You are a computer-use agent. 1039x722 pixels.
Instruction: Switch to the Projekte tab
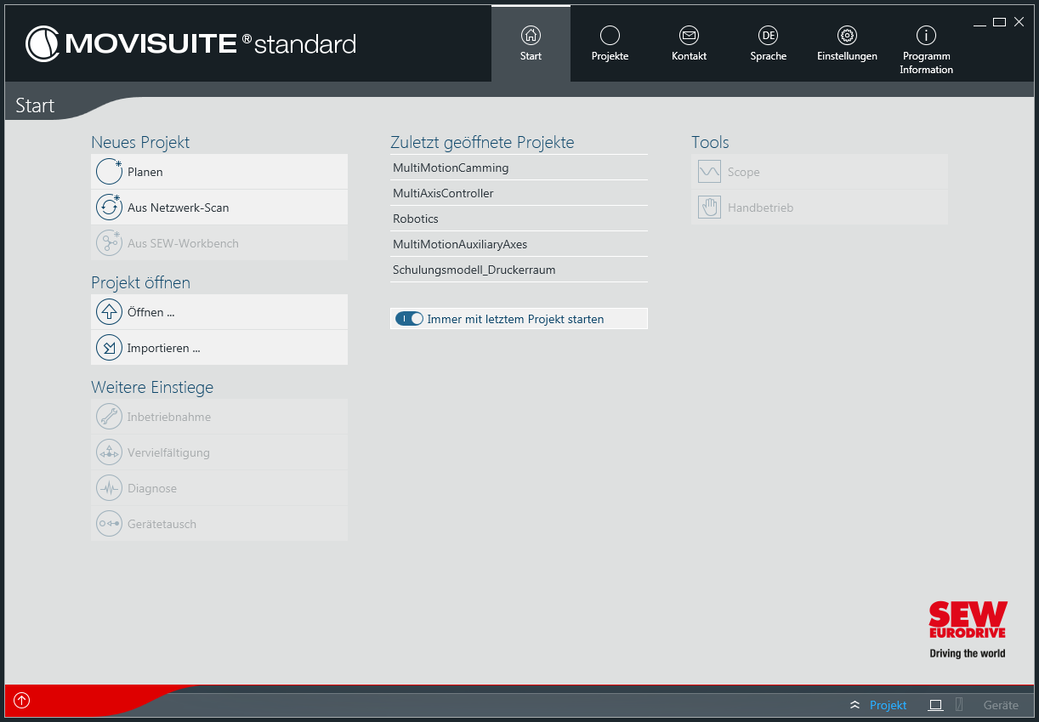[609, 43]
